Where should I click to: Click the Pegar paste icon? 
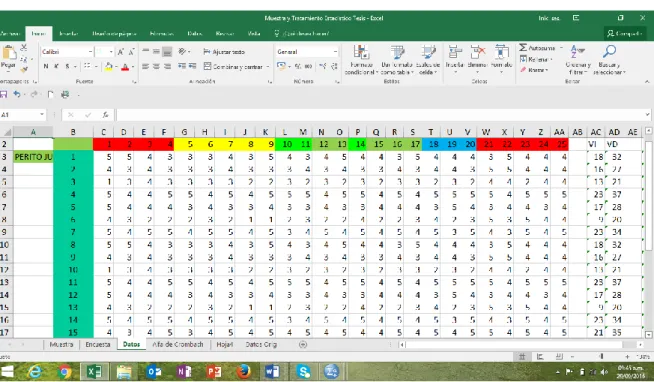click(9, 53)
